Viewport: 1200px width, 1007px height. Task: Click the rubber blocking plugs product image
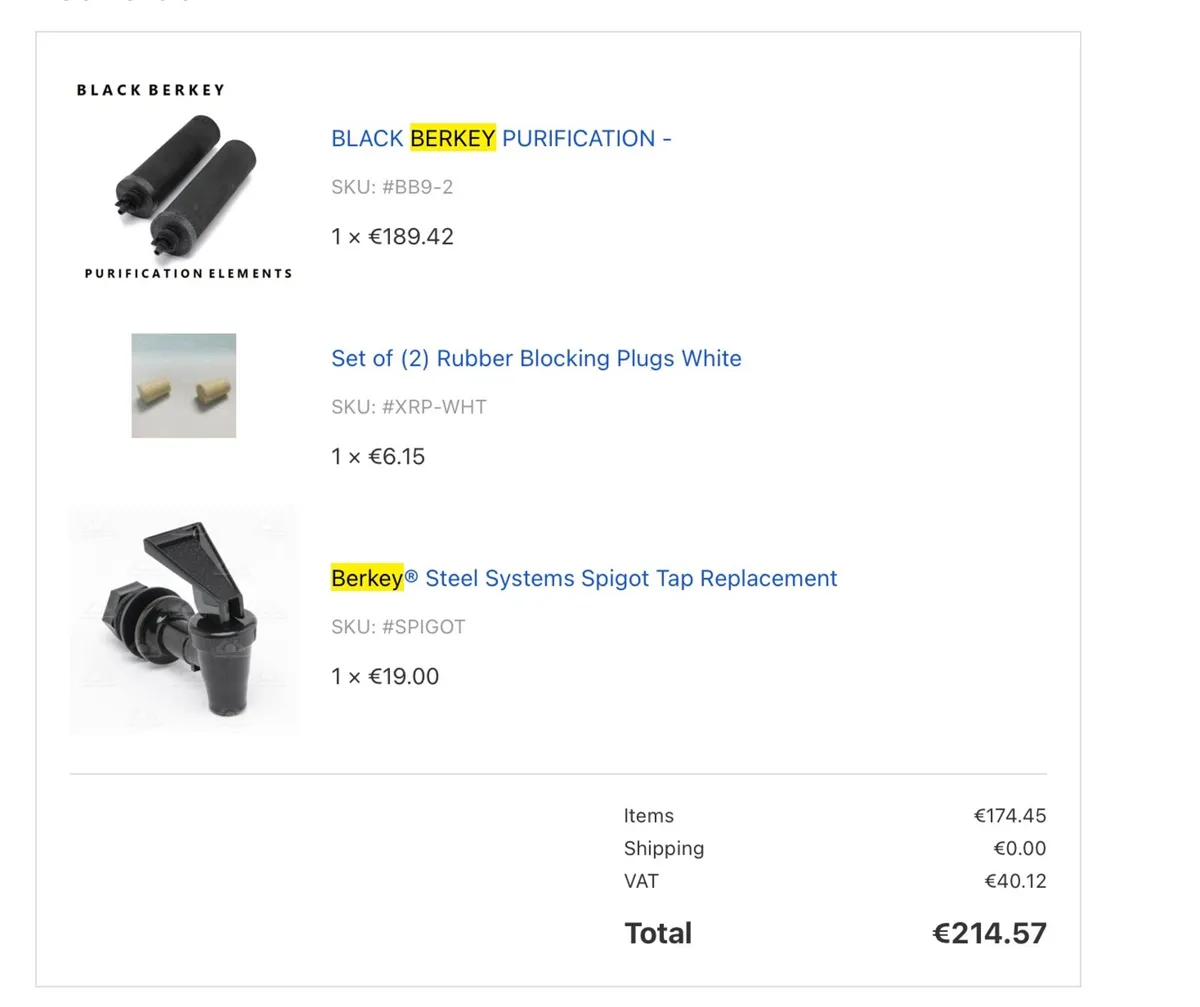(184, 386)
